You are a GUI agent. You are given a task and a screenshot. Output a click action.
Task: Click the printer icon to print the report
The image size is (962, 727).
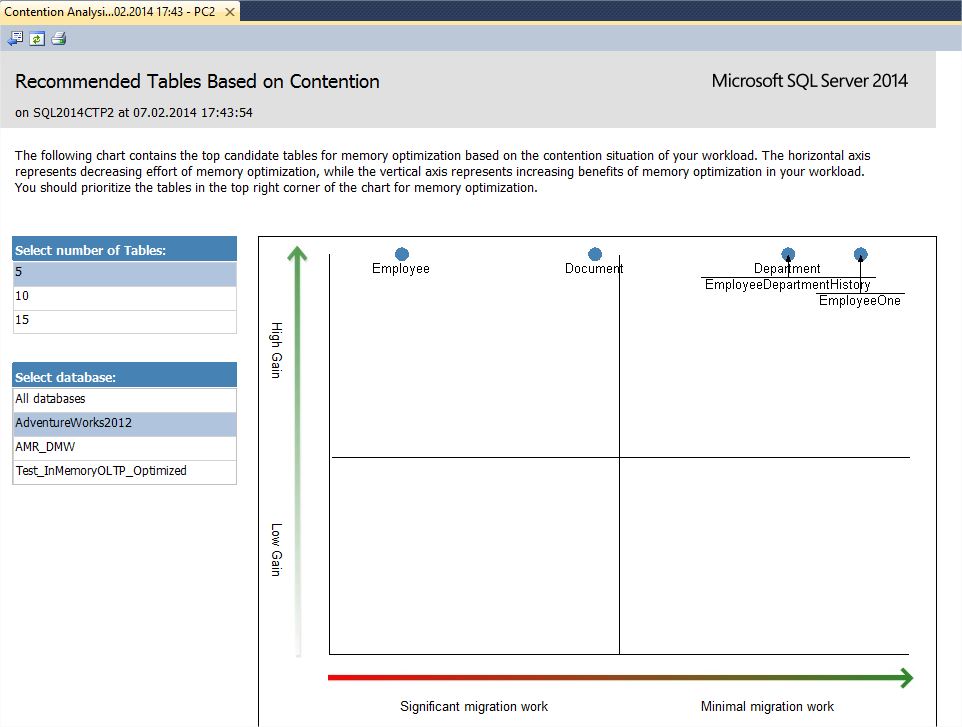[58, 39]
